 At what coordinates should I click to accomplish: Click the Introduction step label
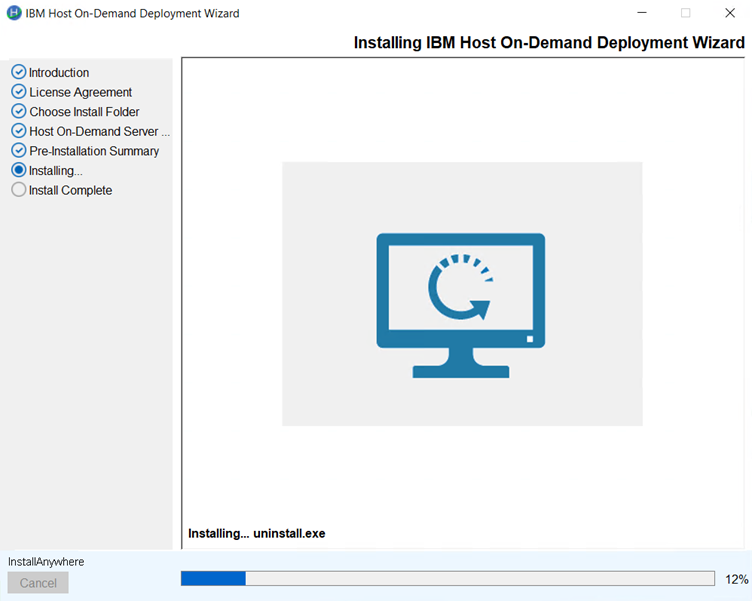(59, 73)
